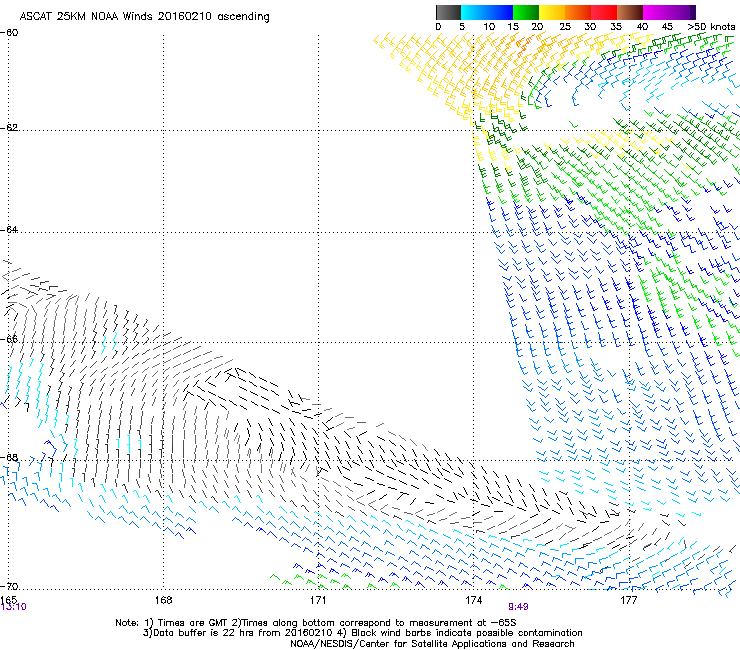
Task: Click the red 30–35 knots color bar segment
Action: coord(604,12)
